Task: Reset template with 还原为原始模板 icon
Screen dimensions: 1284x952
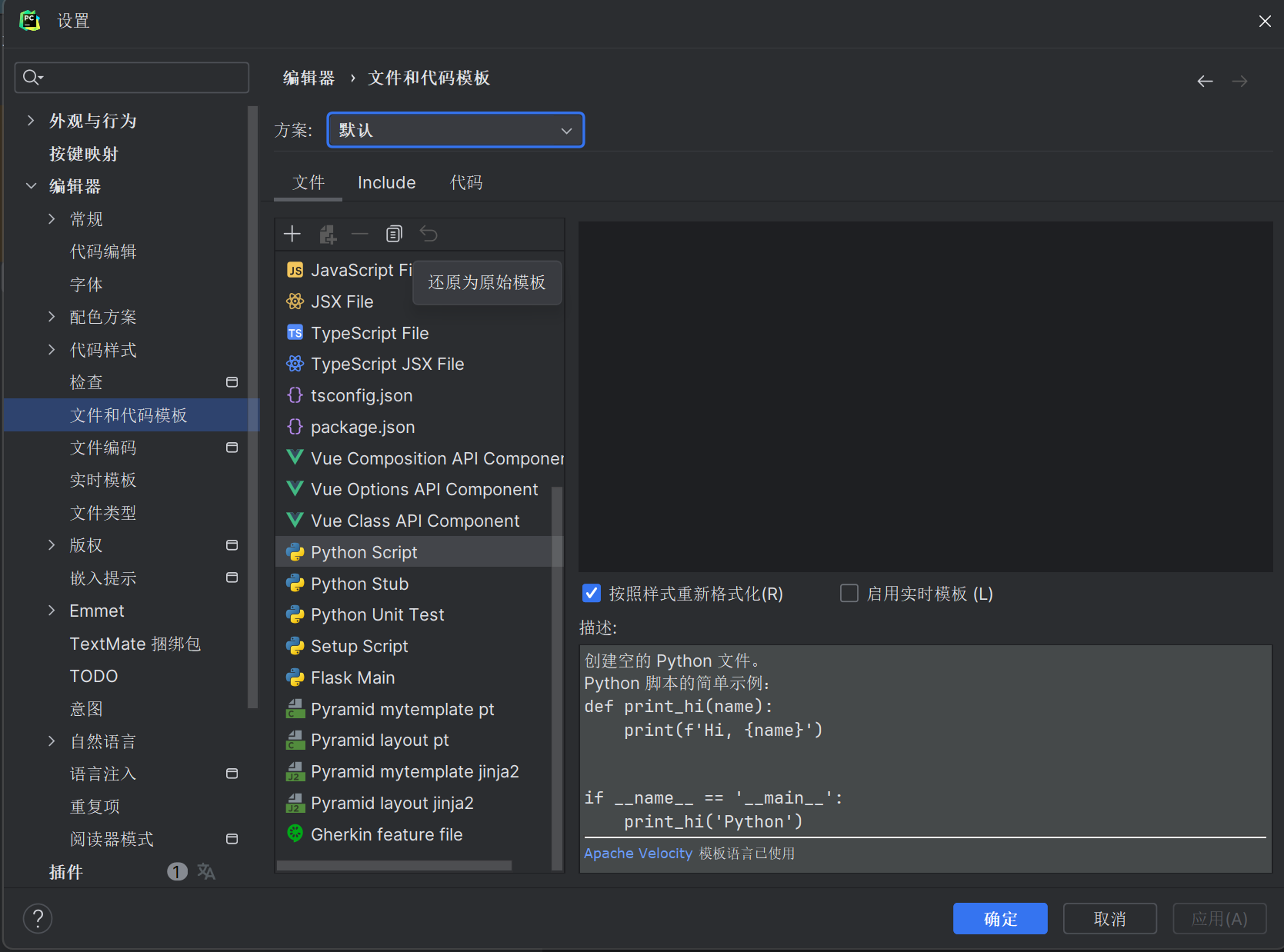Action: pos(429,234)
